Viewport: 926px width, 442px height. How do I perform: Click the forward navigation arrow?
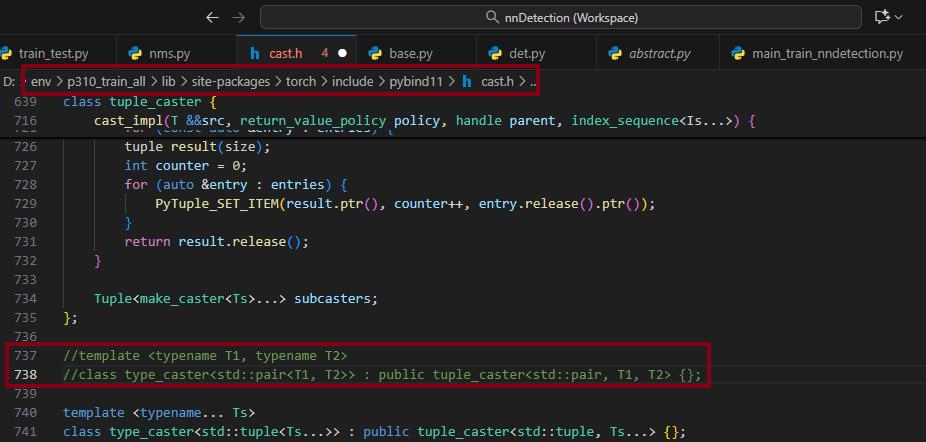pyautogui.click(x=238, y=17)
